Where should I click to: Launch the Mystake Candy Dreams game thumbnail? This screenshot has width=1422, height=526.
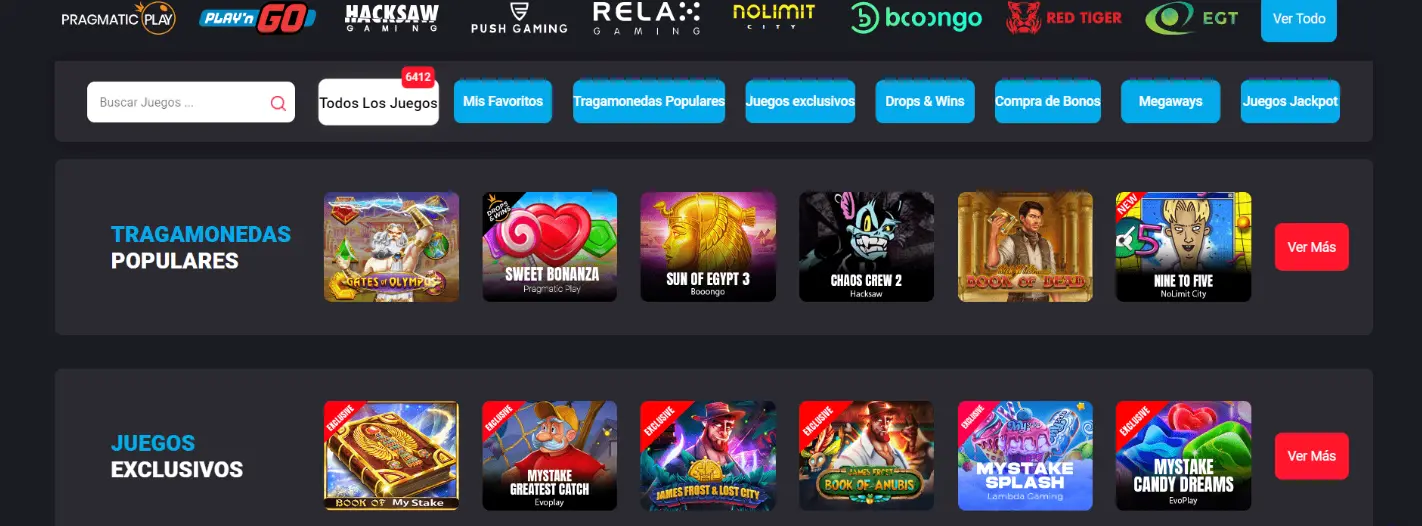coord(1184,456)
